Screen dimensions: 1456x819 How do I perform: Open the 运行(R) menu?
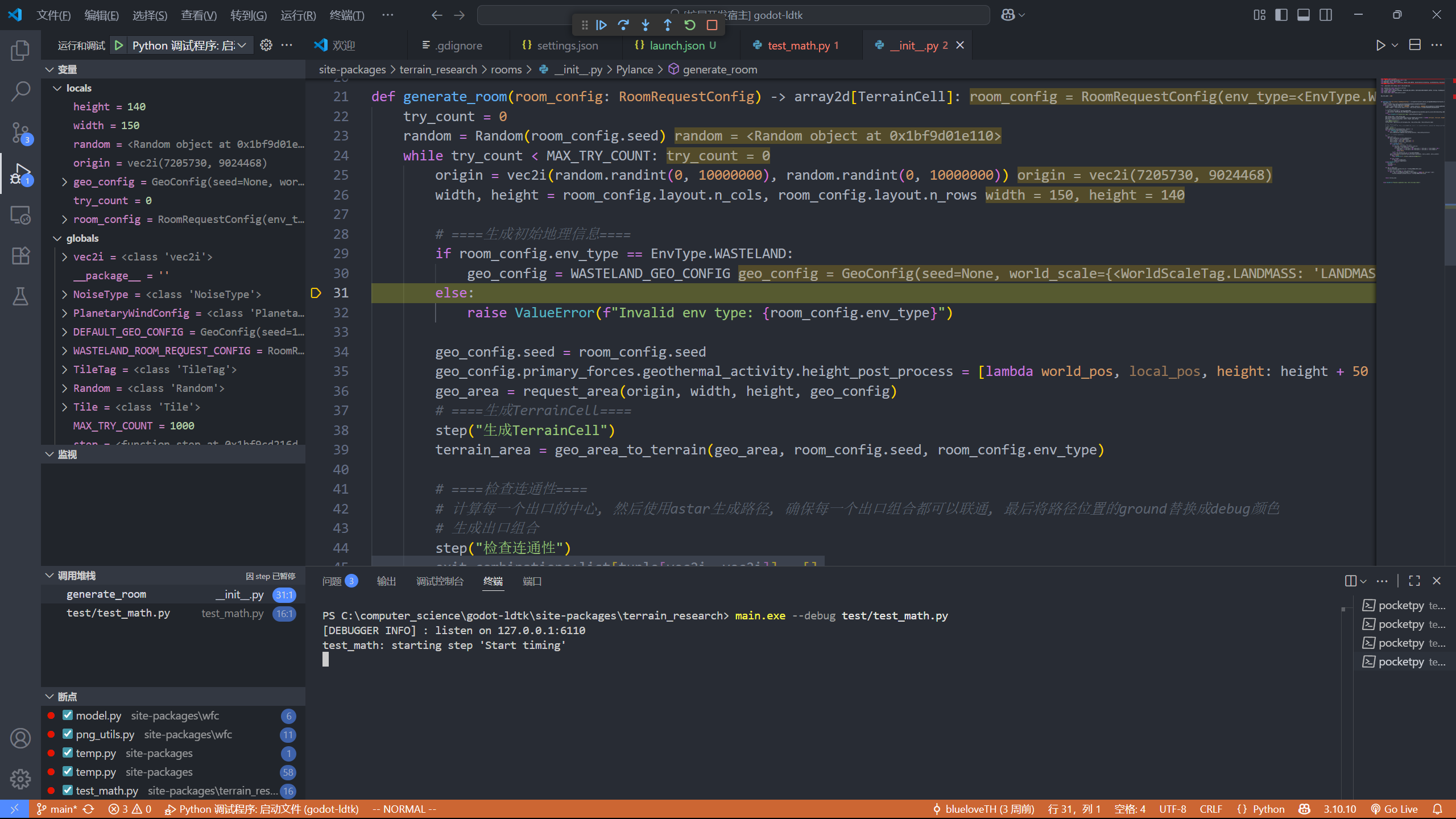(298, 15)
